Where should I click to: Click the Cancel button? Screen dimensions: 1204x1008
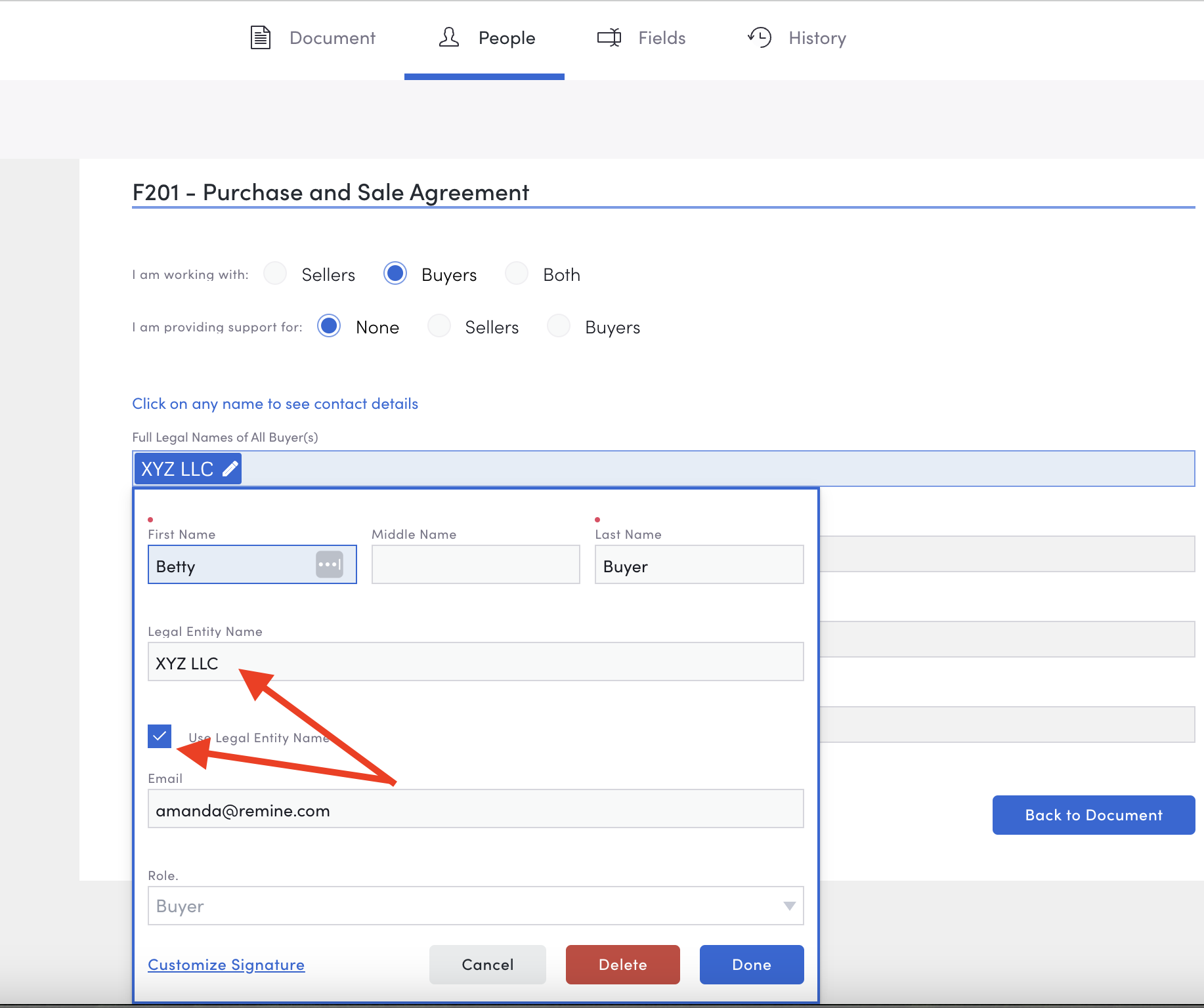(x=488, y=965)
